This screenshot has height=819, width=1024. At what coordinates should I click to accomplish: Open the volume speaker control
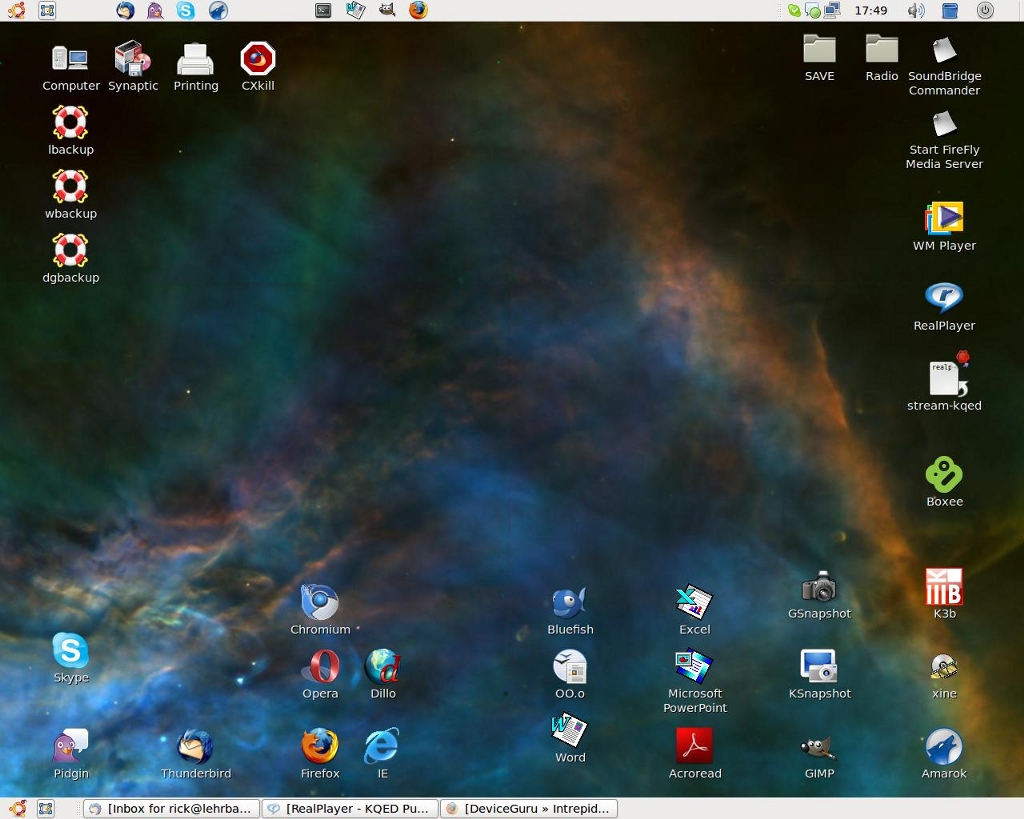coord(916,10)
